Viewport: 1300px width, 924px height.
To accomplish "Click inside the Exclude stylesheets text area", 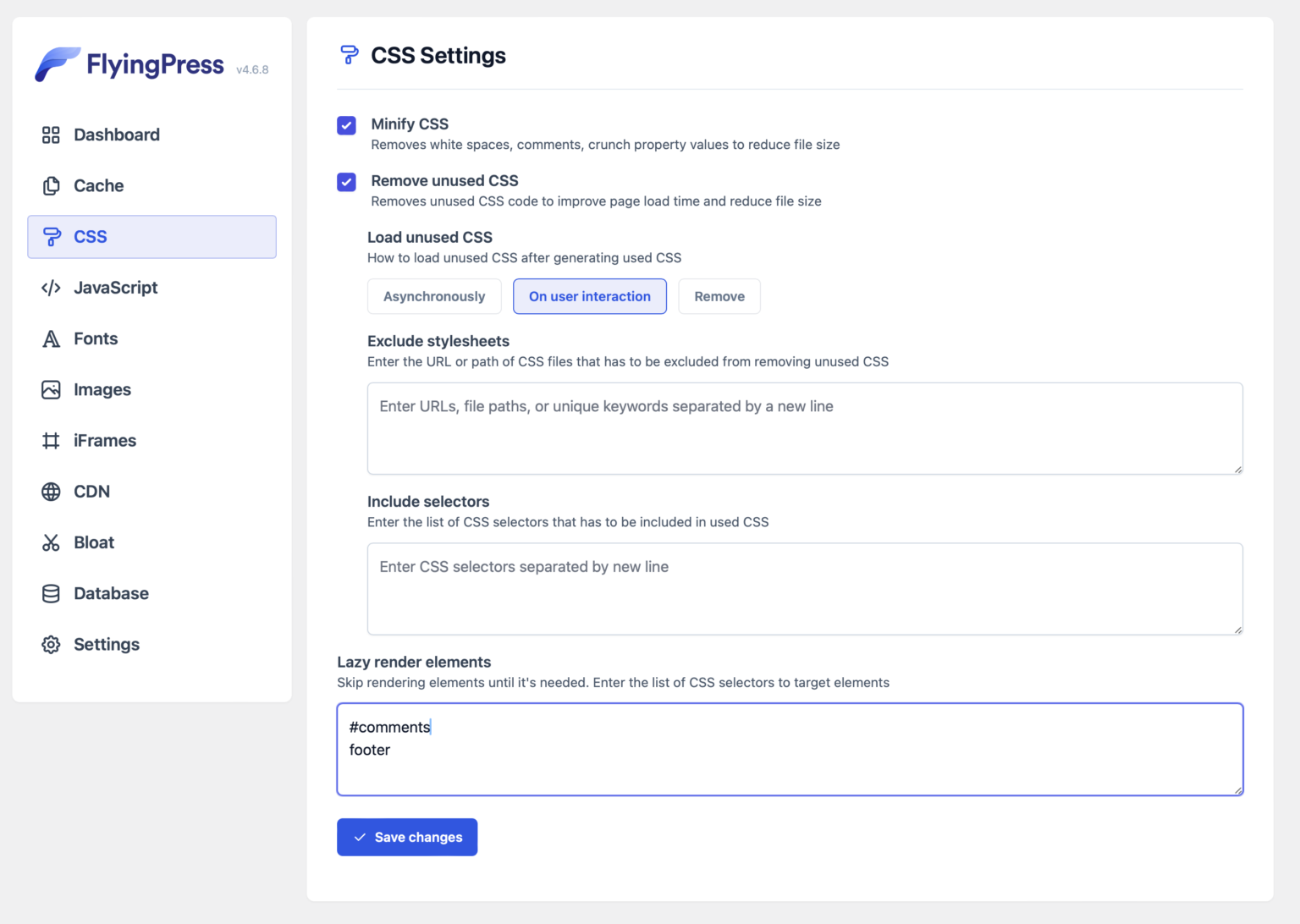I will (x=804, y=427).
